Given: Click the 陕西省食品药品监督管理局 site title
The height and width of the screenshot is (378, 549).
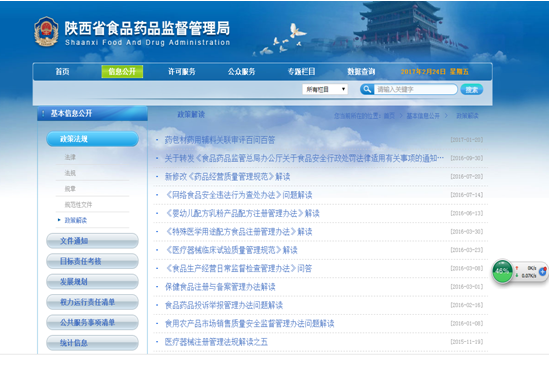Looking at the screenshot, I should [x=147, y=28].
